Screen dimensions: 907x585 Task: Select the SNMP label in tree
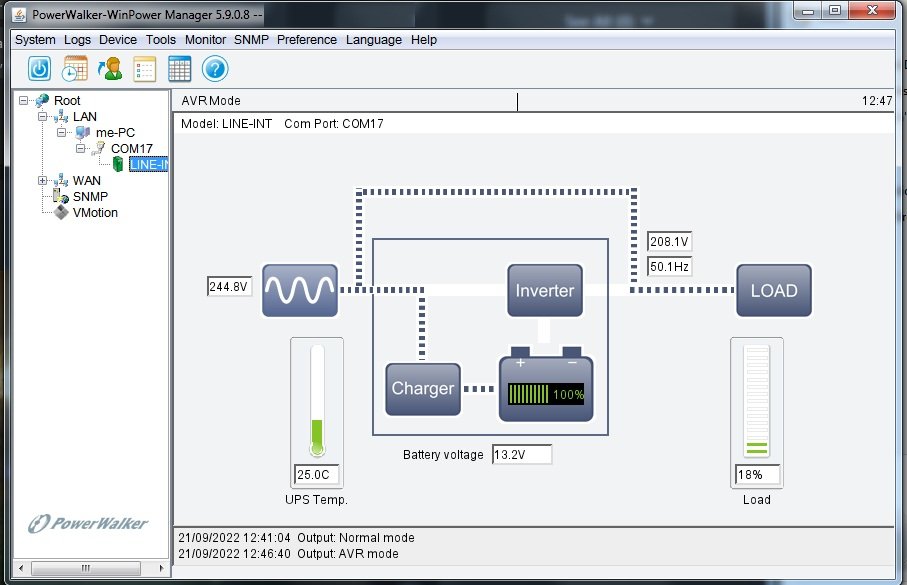[90, 197]
